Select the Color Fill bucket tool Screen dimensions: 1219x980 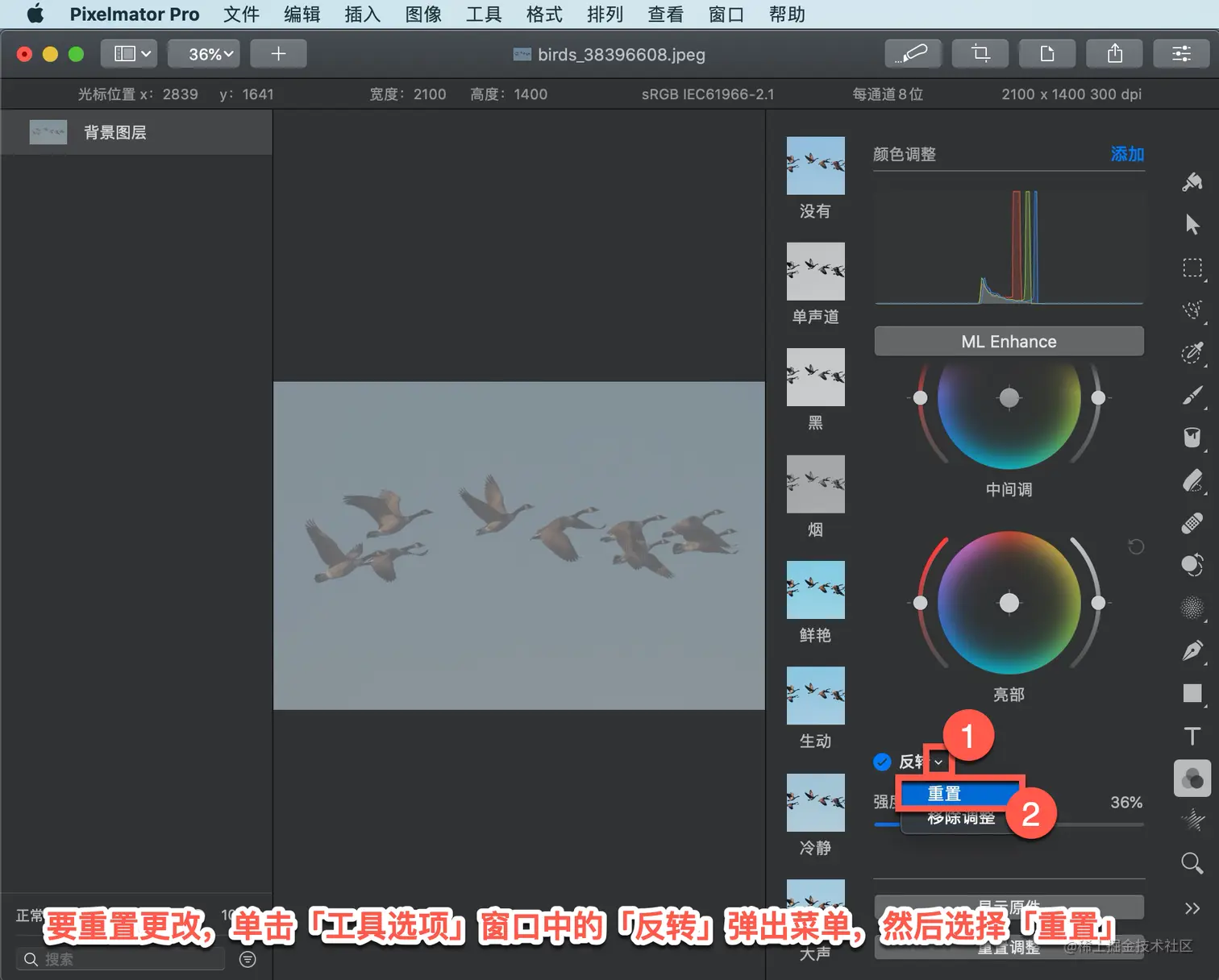click(x=1192, y=438)
